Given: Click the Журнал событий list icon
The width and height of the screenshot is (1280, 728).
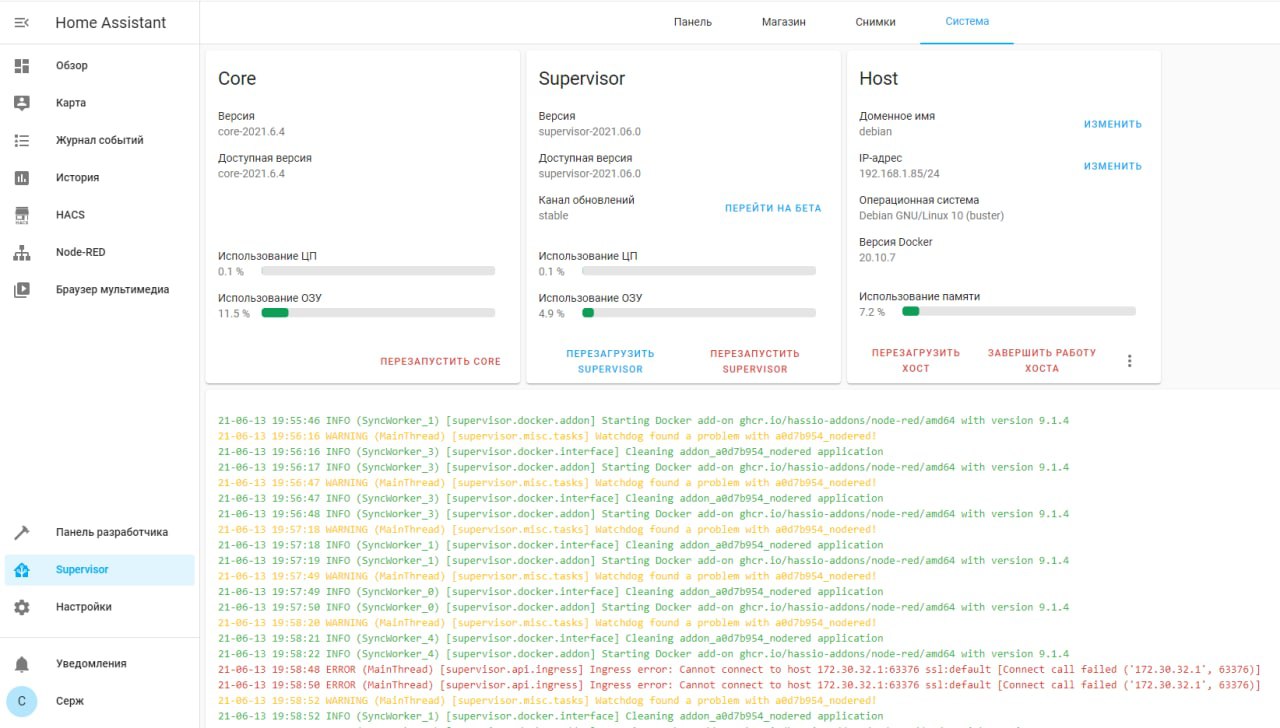Looking at the screenshot, I should coord(22,140).
